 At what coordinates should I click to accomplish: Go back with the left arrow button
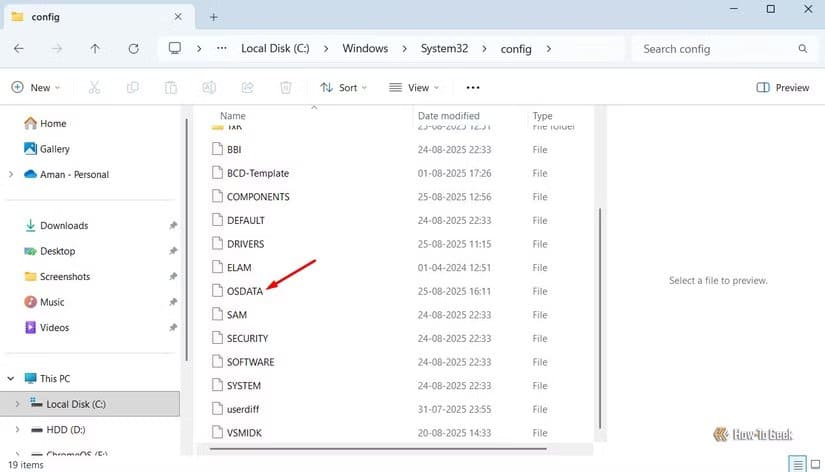pos(19,48)
